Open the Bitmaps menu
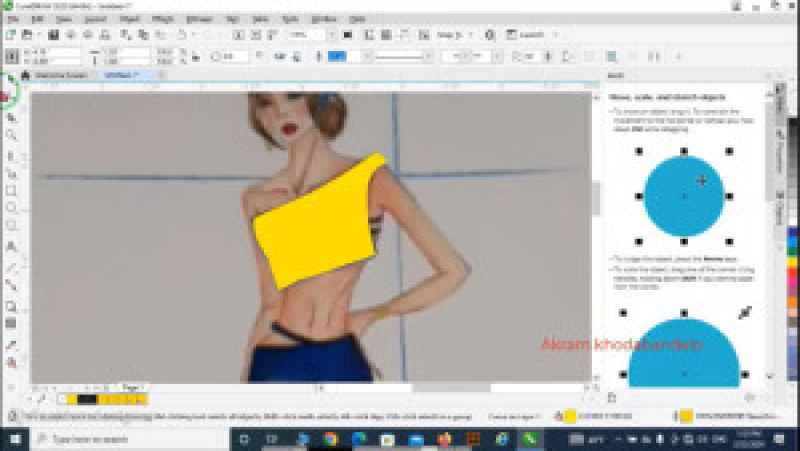This screenshot has height=451, width=800. (199, 19)
